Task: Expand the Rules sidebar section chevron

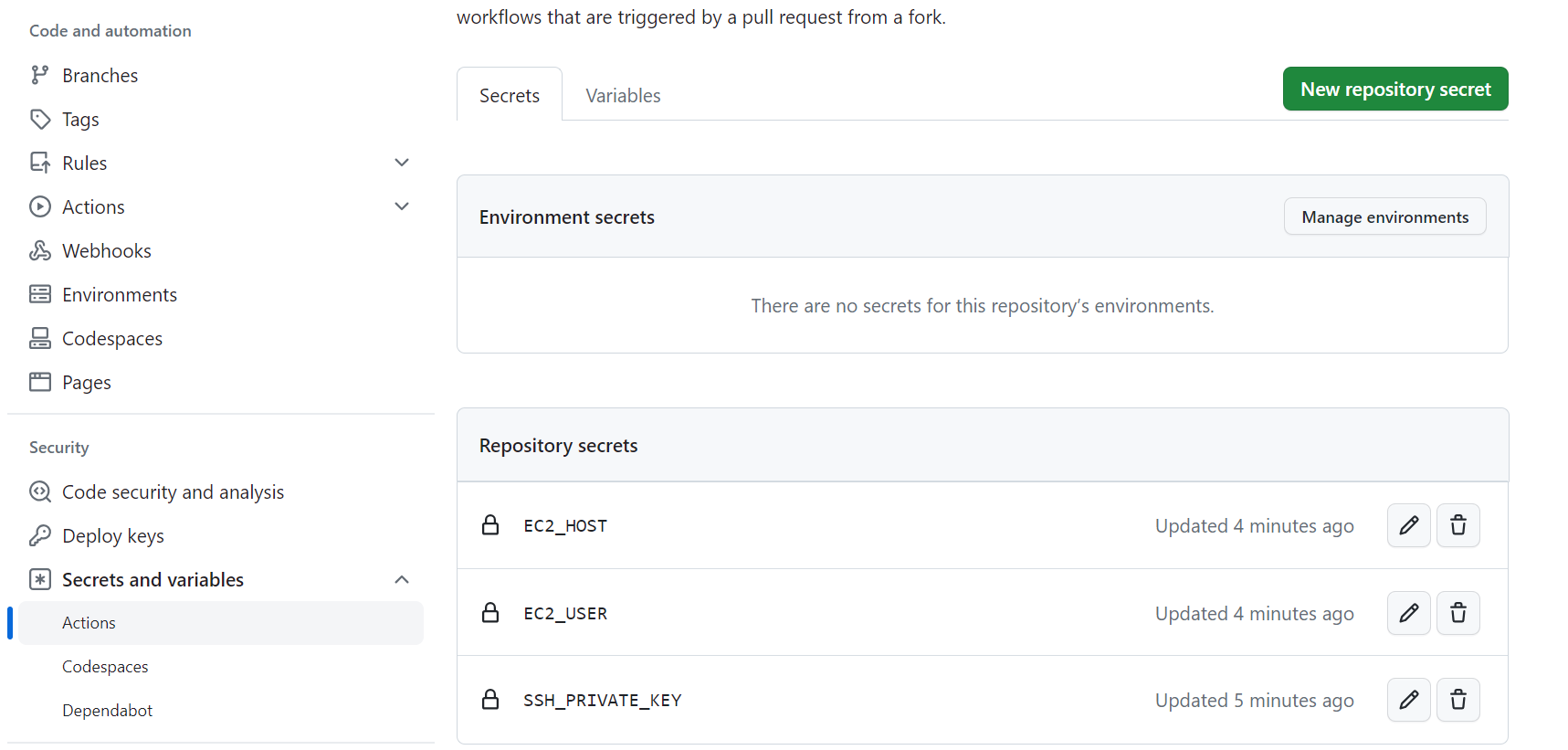Action: click(x=402, y=163)
